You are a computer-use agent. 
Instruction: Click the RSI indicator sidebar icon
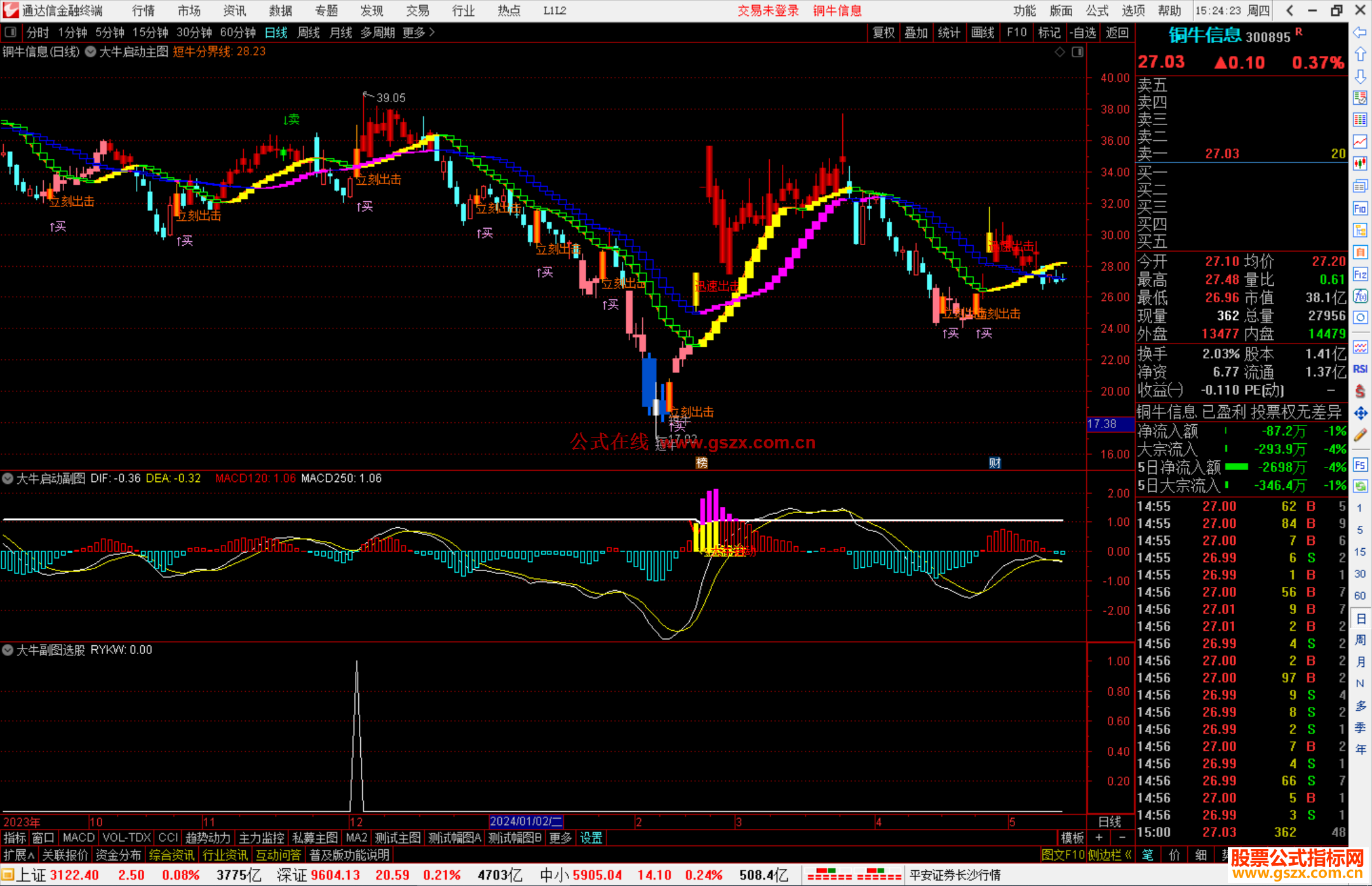(x=1360, y=369)
